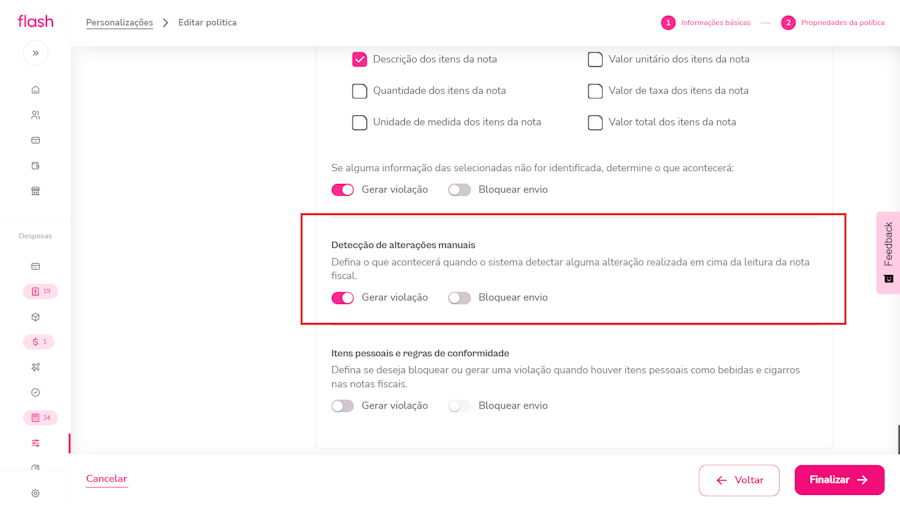The height and width of the screenshot is (506, 900).
Task: Toggle 'Gerar violação' under Detecção de alterações manuais
Action: (x=343, y=298)
